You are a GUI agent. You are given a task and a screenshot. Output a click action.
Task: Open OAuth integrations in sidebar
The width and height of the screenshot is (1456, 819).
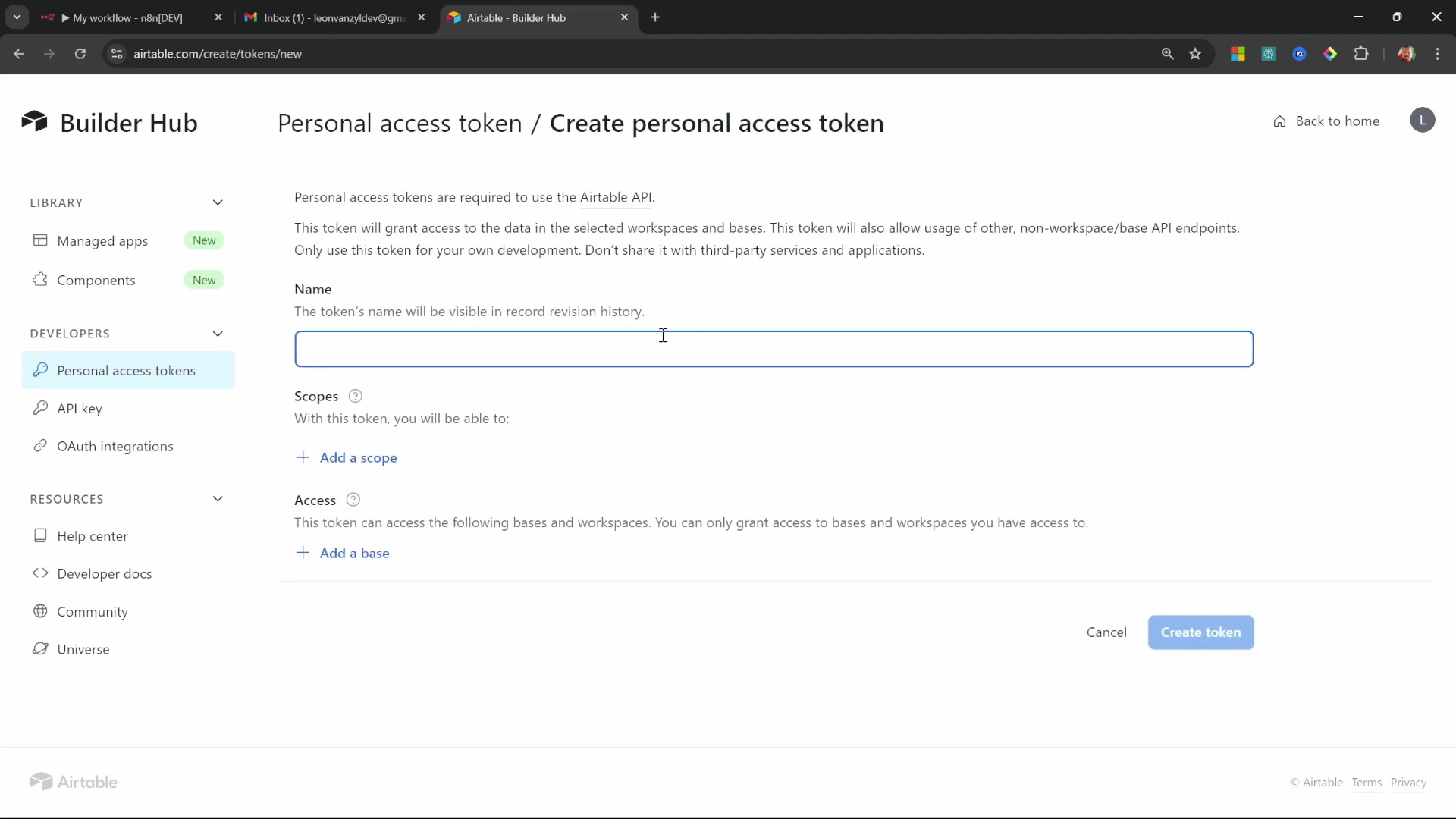coord(115,447)
